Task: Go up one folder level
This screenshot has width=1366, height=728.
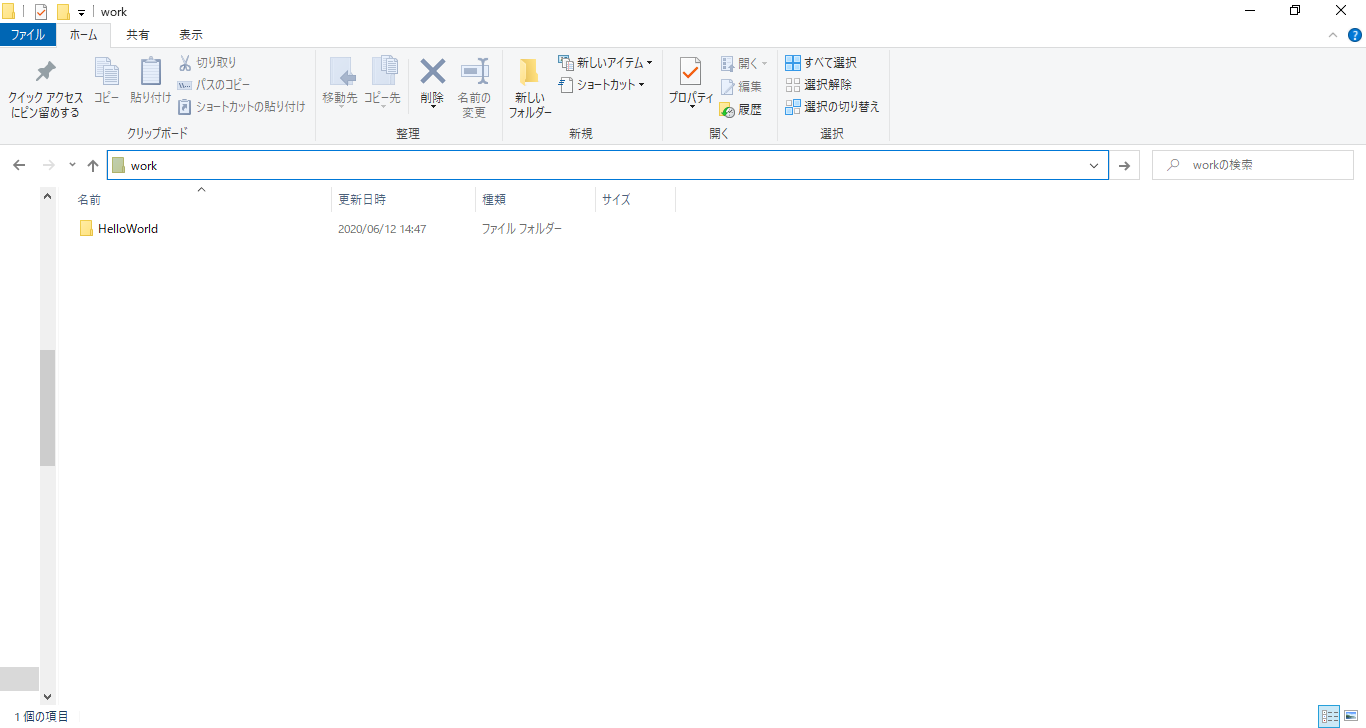Action: [93, 165]
